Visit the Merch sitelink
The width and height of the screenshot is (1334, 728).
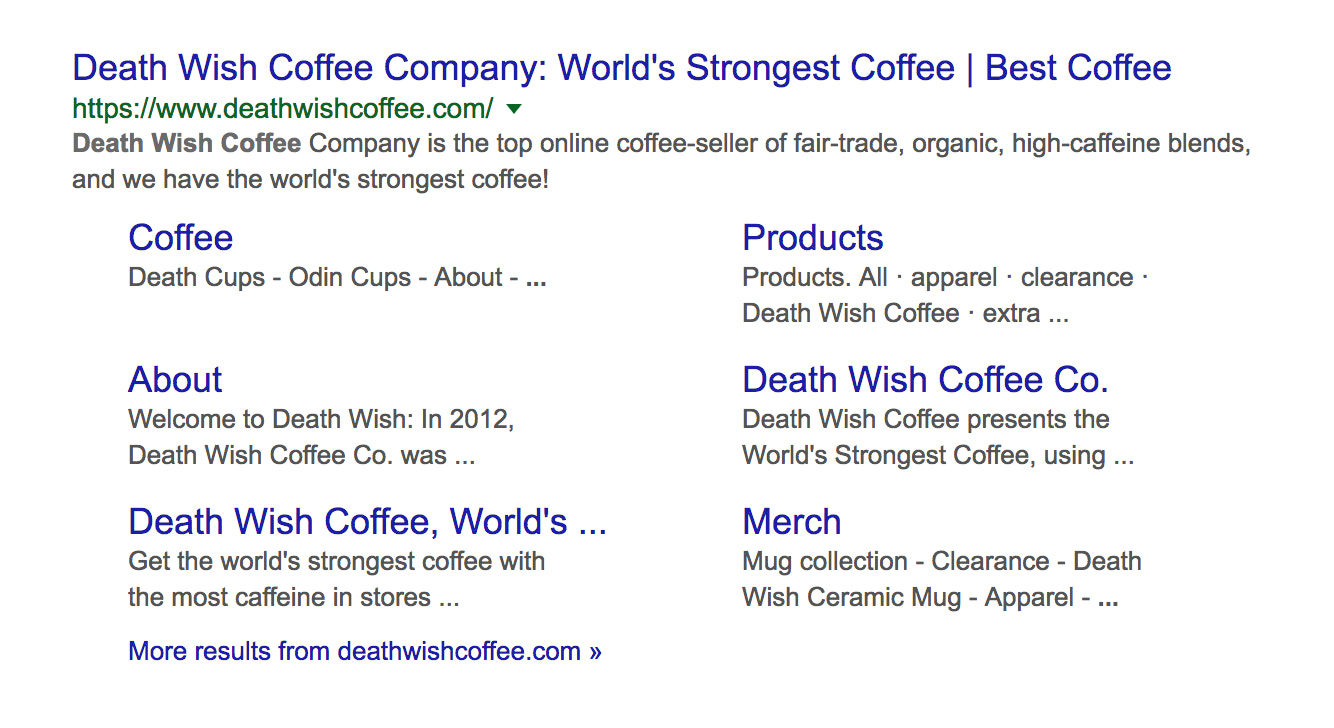[792, 522]
